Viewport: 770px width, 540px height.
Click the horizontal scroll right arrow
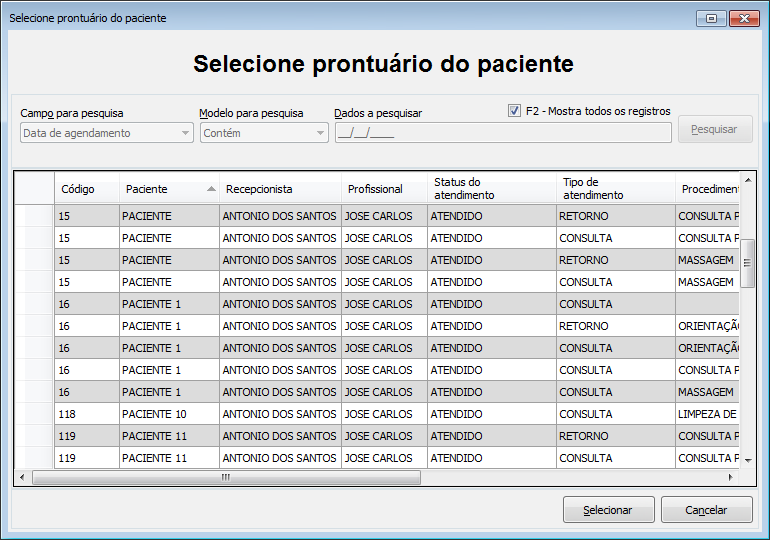pyautogui.click(x=731, y=477)
